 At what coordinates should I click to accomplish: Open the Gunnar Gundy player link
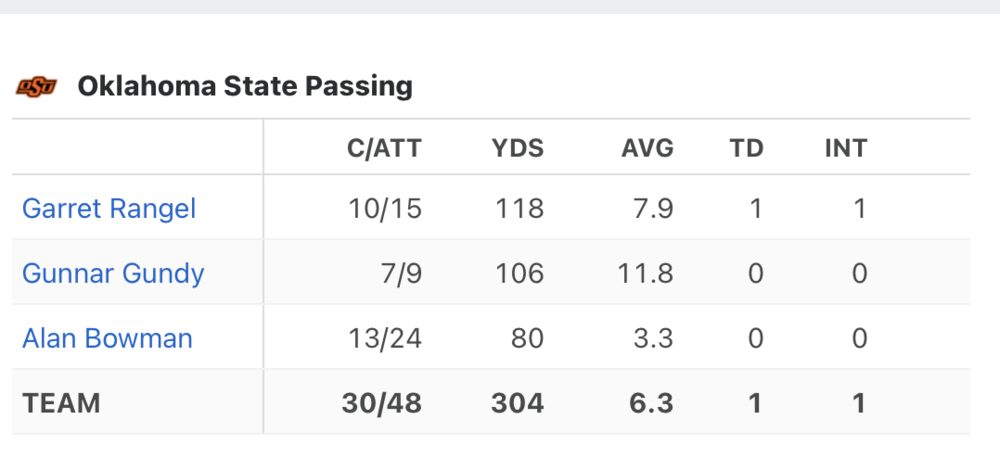click(x=113, y=274)
